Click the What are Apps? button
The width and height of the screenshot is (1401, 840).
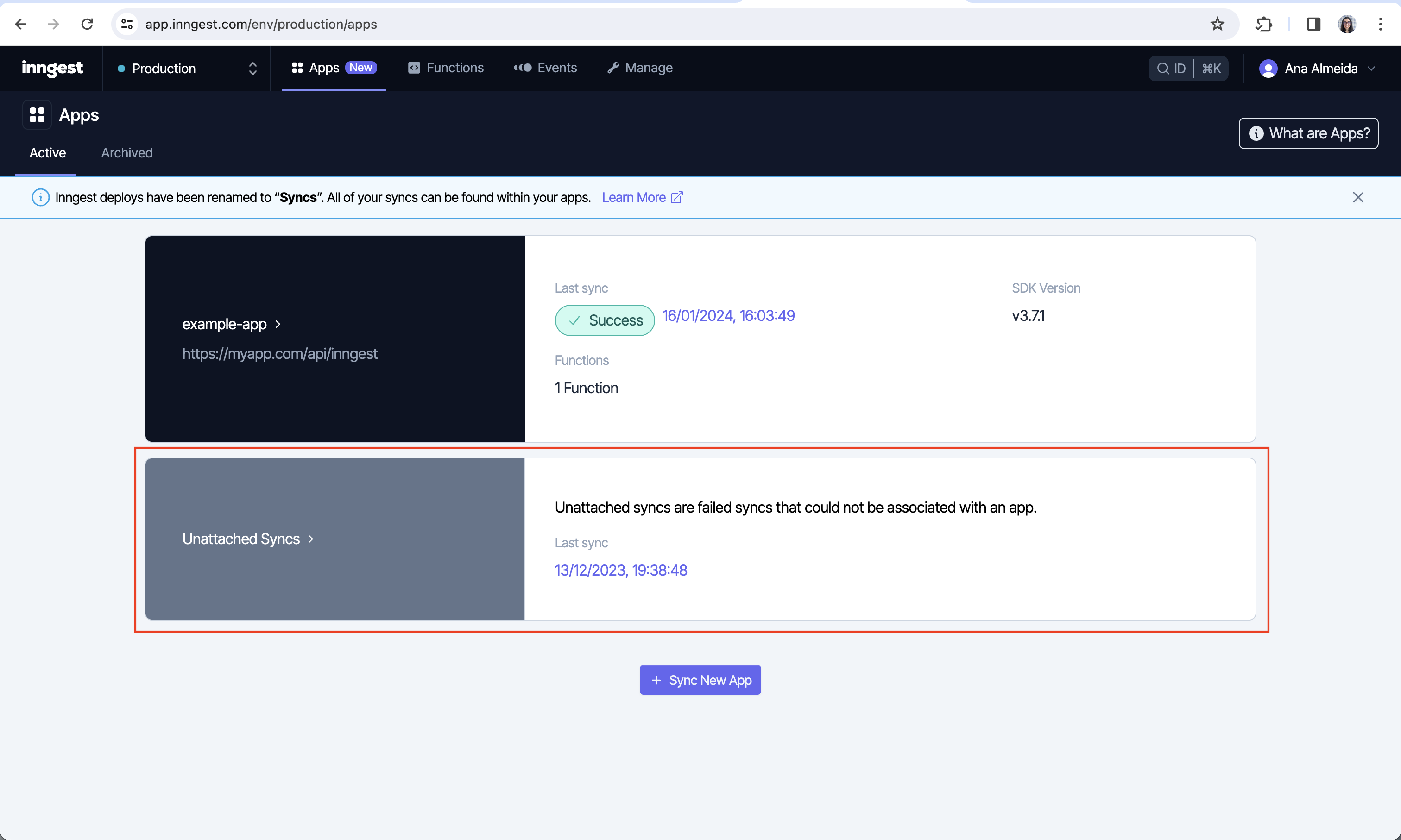tap(1308, 133)
